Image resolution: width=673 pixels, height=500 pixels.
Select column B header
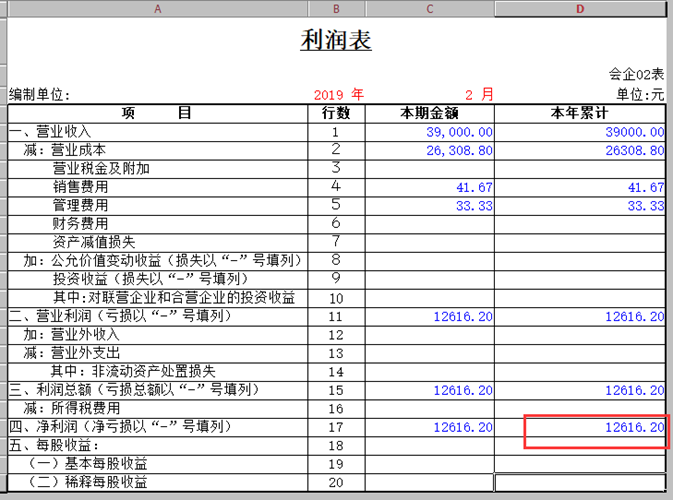point(336,9)
